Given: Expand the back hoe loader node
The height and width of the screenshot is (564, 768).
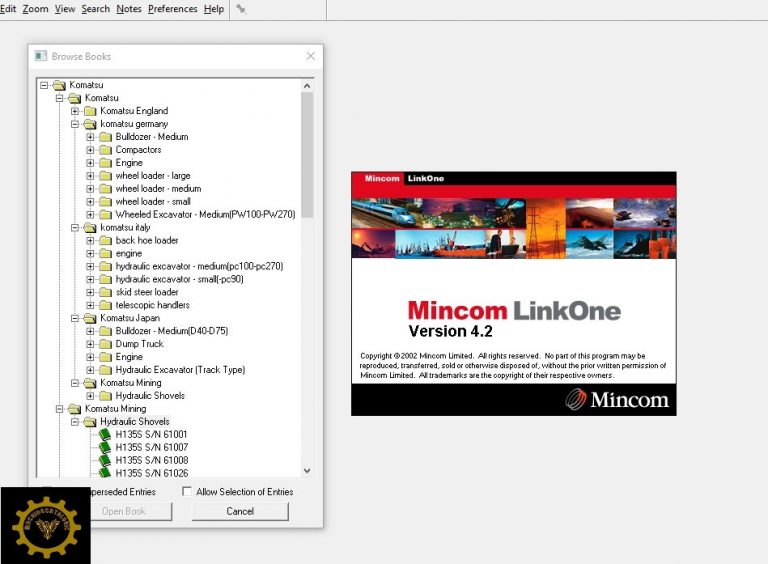Looking at the screenshot, I should coord(90,241).
